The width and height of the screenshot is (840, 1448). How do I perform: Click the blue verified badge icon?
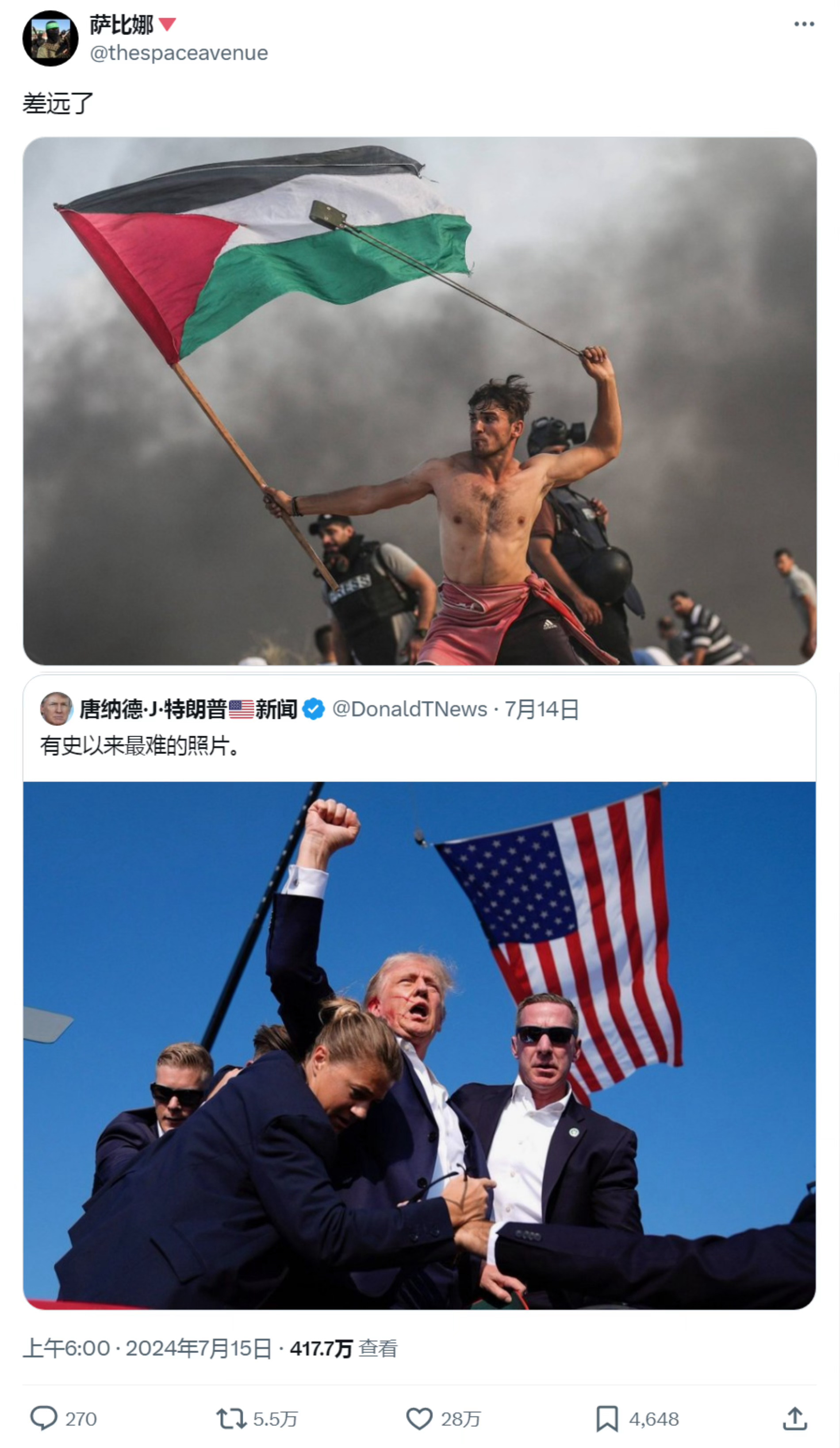(314, 709)
